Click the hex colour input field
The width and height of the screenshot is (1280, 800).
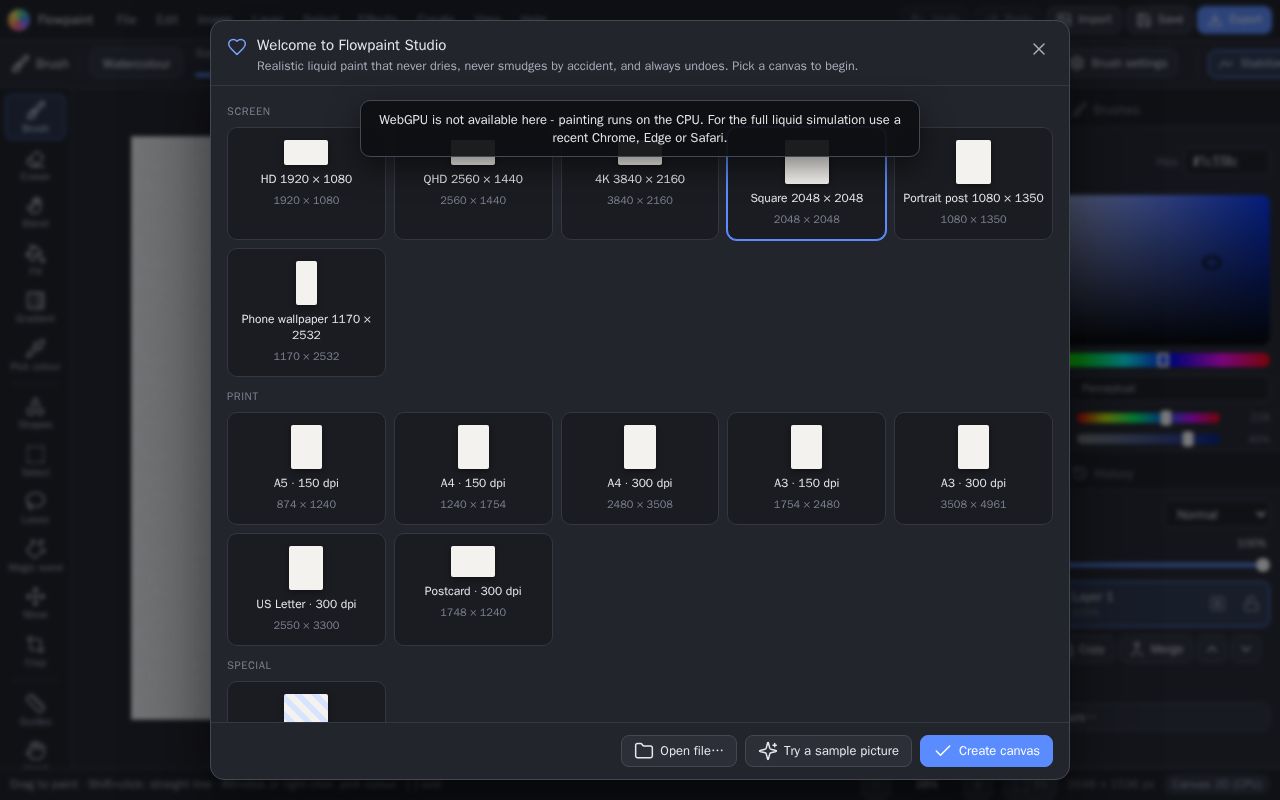tap(1227, 161)
